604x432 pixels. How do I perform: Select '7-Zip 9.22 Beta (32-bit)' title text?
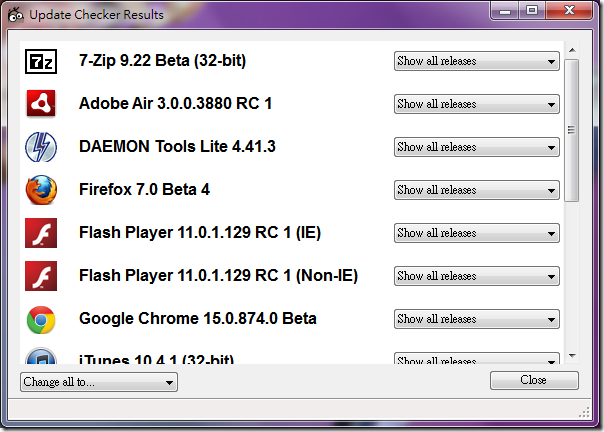(x=162, y=61)
